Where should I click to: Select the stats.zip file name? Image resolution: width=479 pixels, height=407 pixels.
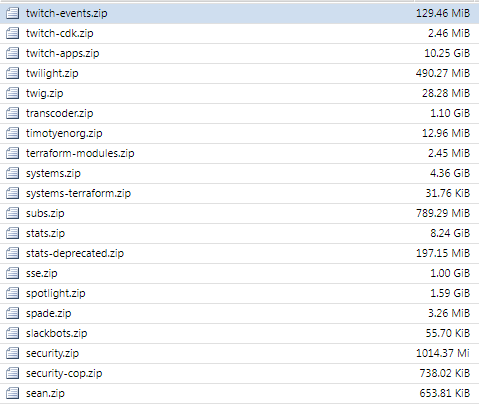tap(46, 233)
